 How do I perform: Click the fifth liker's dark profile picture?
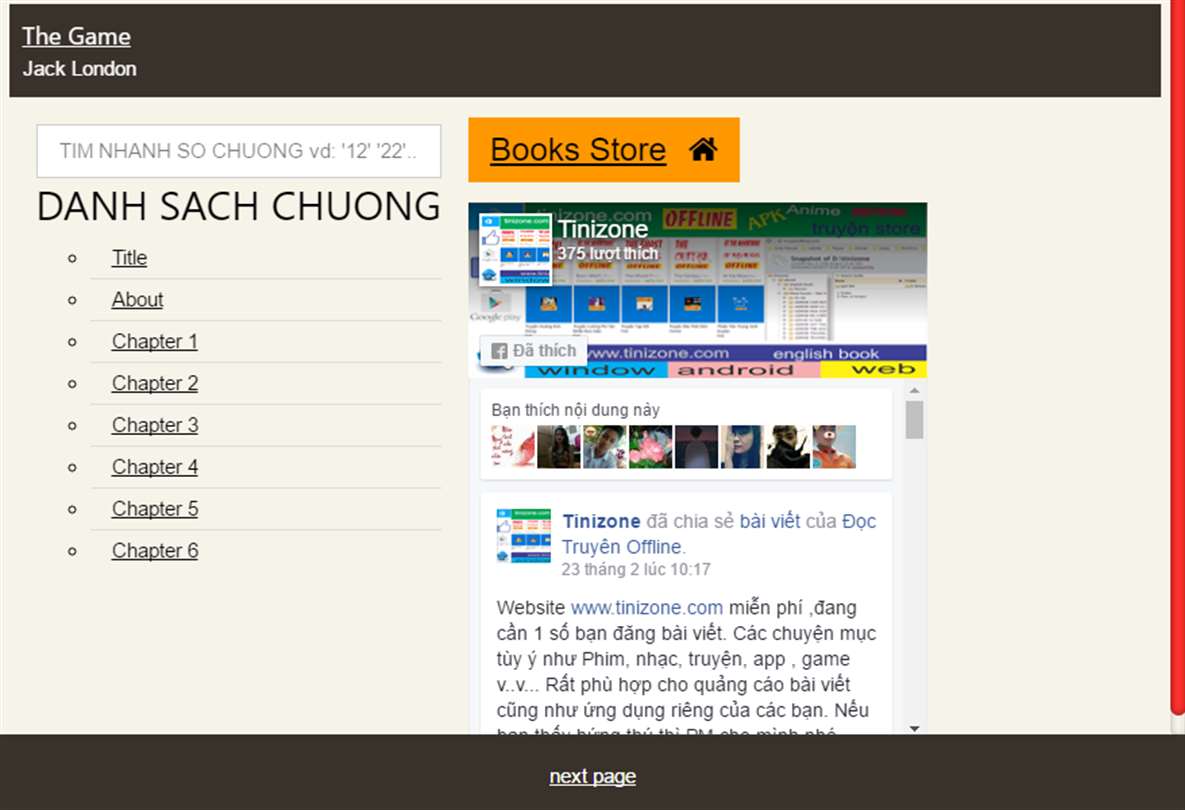point(696,447)
